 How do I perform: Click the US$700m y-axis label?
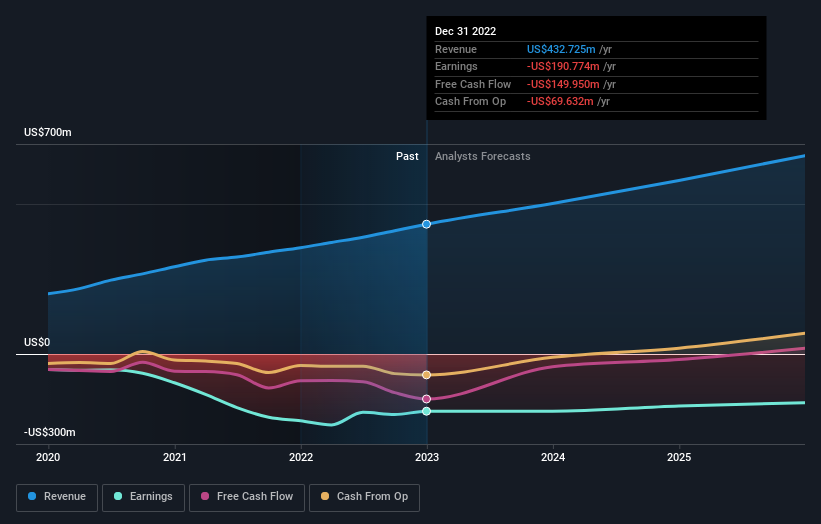coord(48,132)
